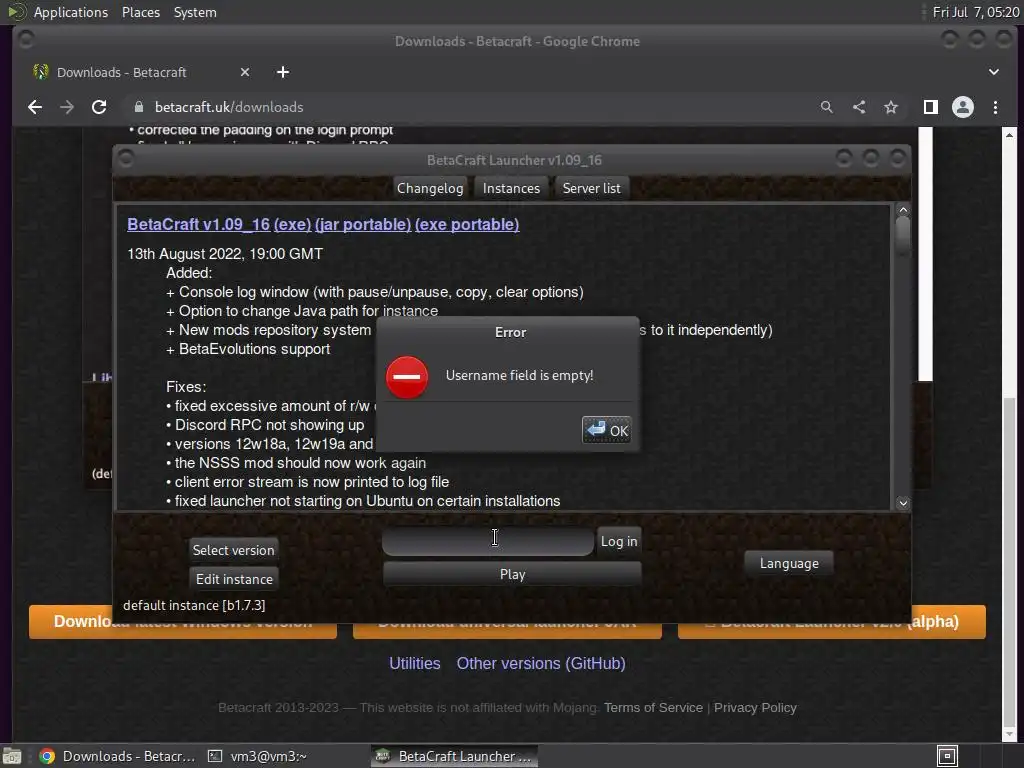Open the Places menu
The image size is (1024, 768).
click(140, 12)
